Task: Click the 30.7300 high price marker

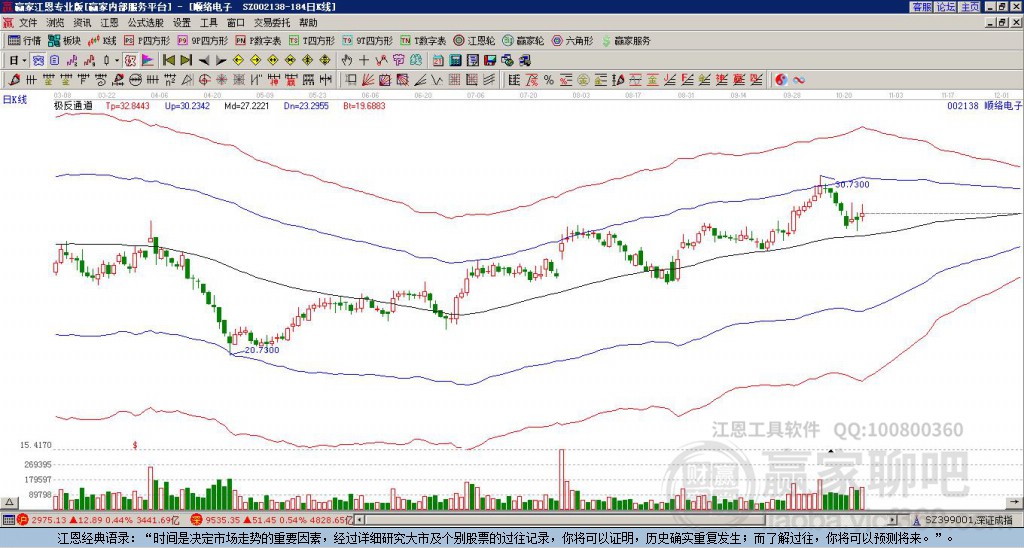Action: 852,185
